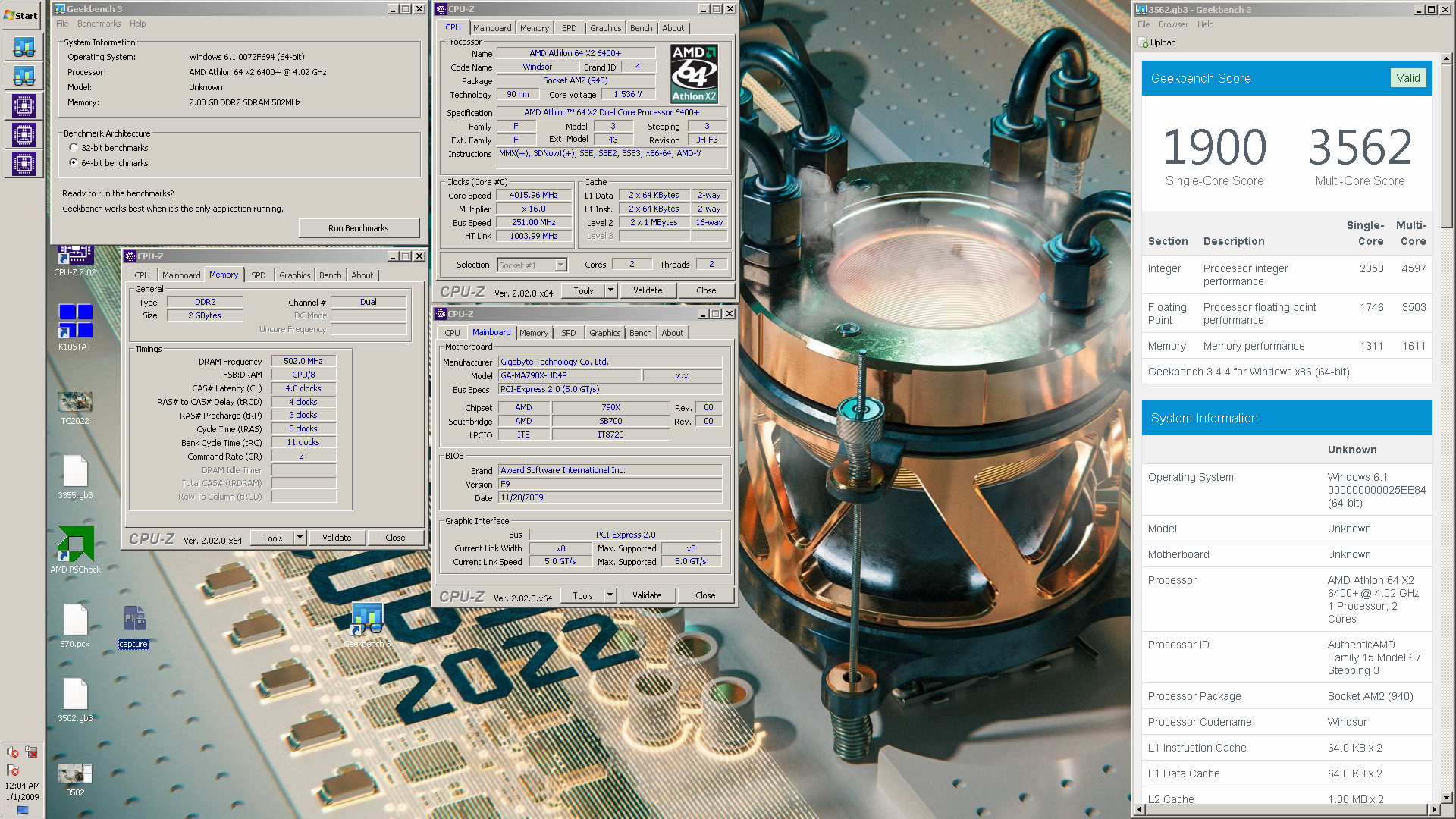Open Mainboard tab in CPU-Z CPU window
This screenshot has width=1456, height=819.
coord(492,28)
